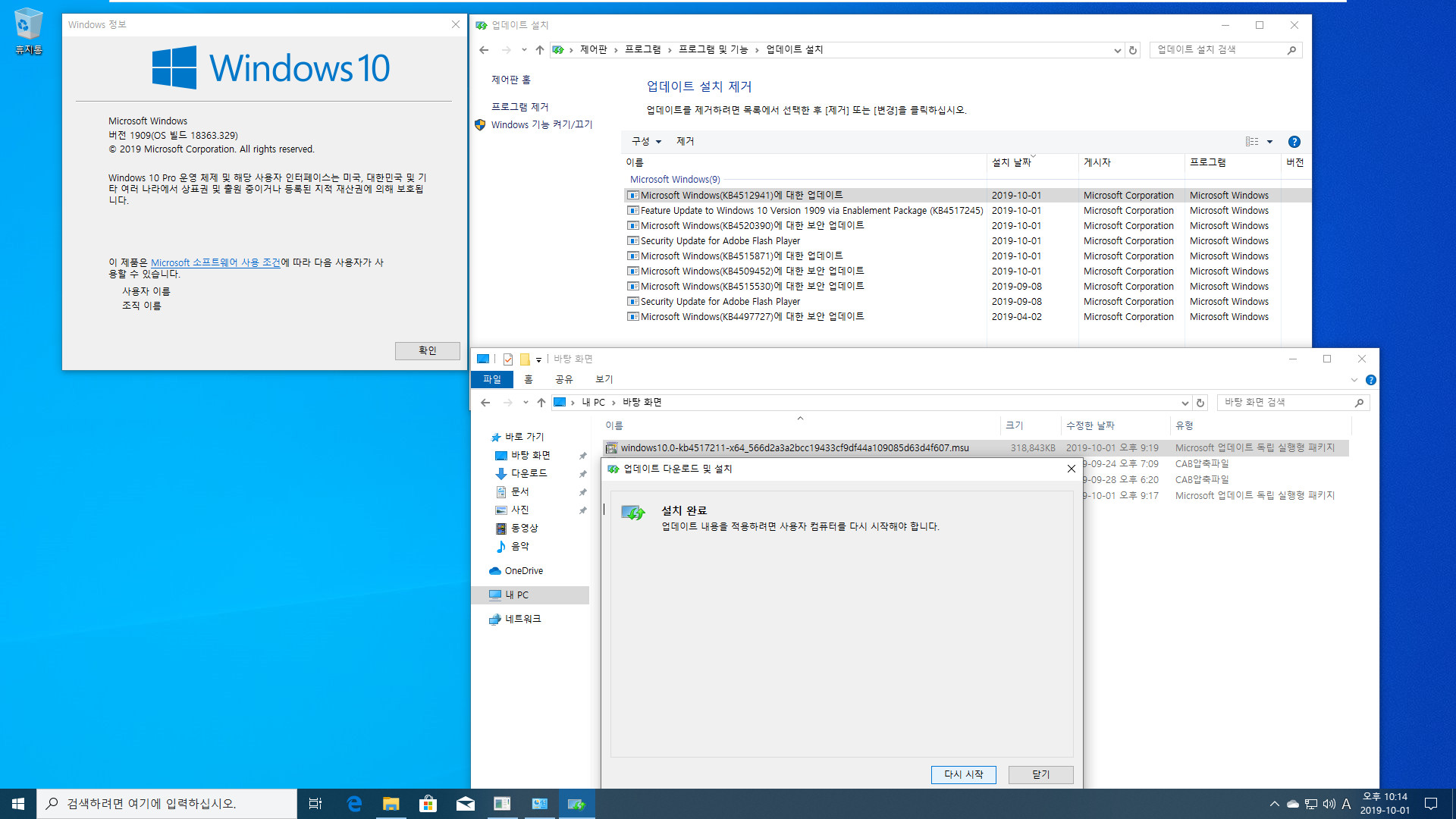Select 네트워크 in navigation pane
This screenshot has height=819, width=1456.
pos(522,620)
